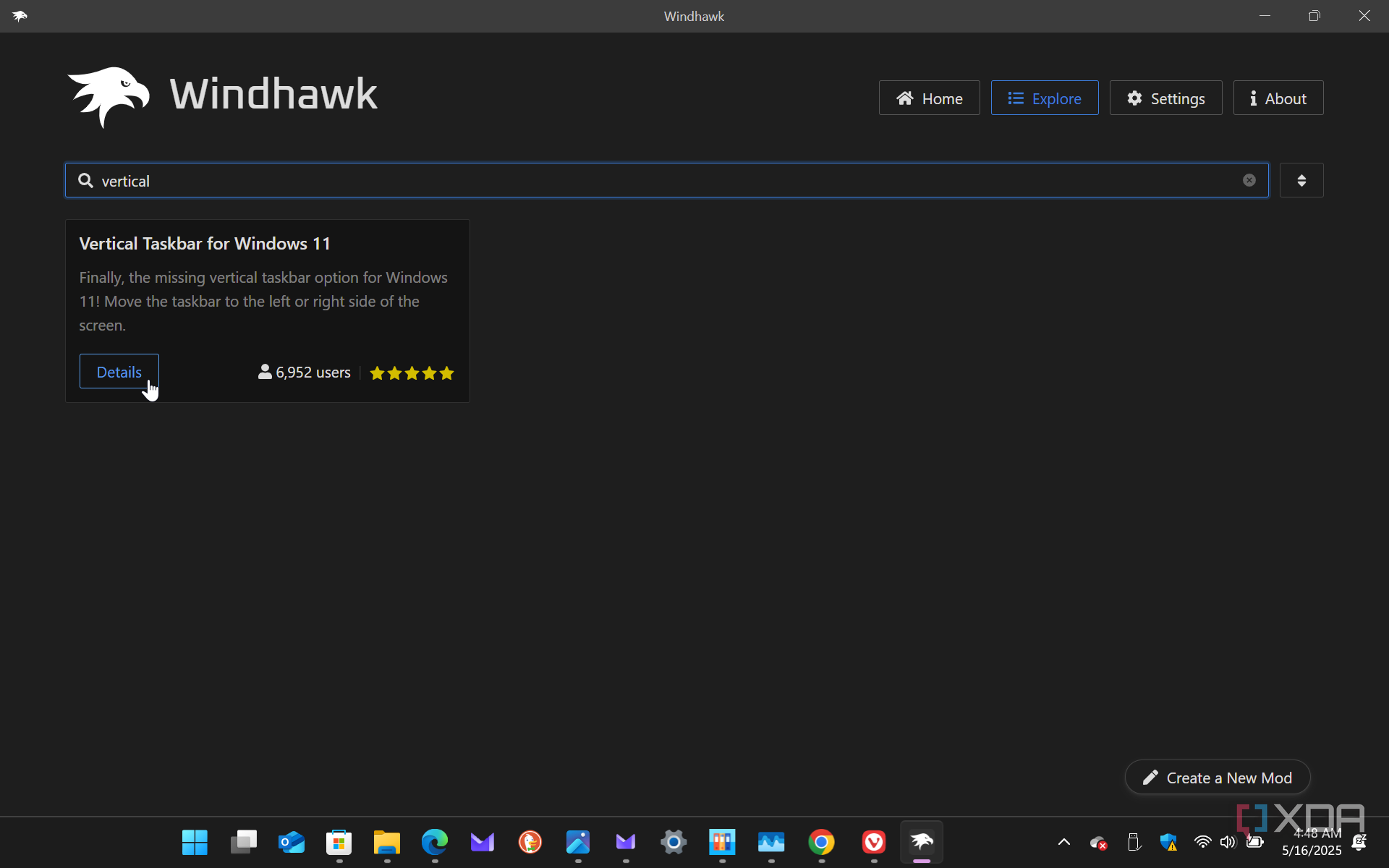Open Windows Security shield tray icon
This screenshot has width=1389, height=868.
click(1168, 842)
